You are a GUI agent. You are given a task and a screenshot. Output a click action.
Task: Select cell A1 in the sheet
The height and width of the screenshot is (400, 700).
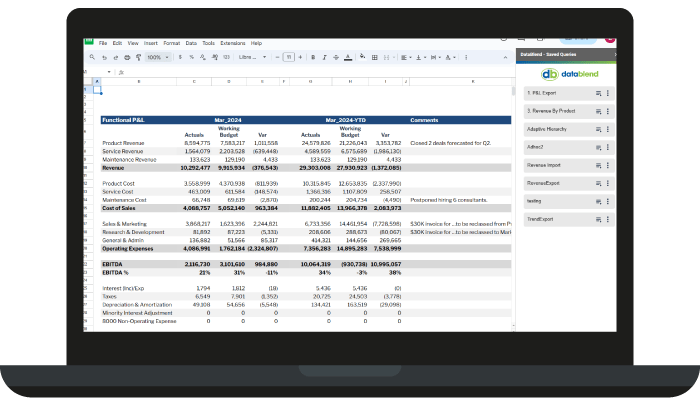click(x=97, y=90)
